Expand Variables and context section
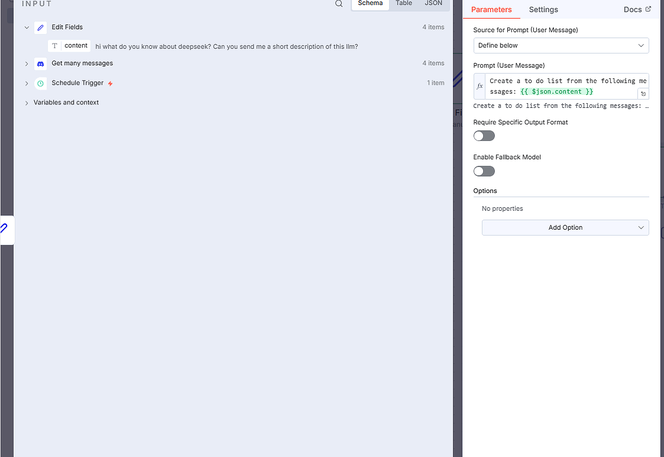The width and height of the screenshot is (664, 457). click(x=27, y=102)
